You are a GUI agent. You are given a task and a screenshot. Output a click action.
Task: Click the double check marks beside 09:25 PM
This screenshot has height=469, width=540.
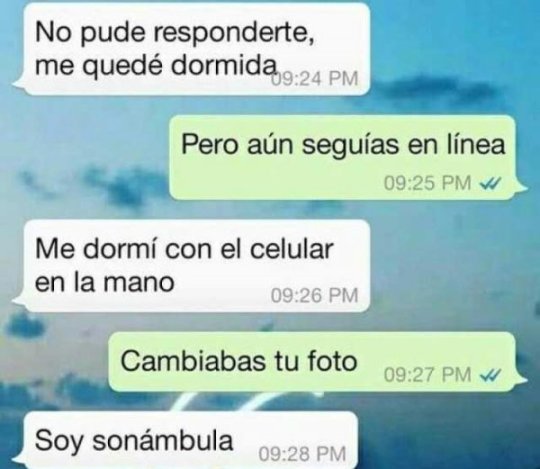[x=490, y=185]
